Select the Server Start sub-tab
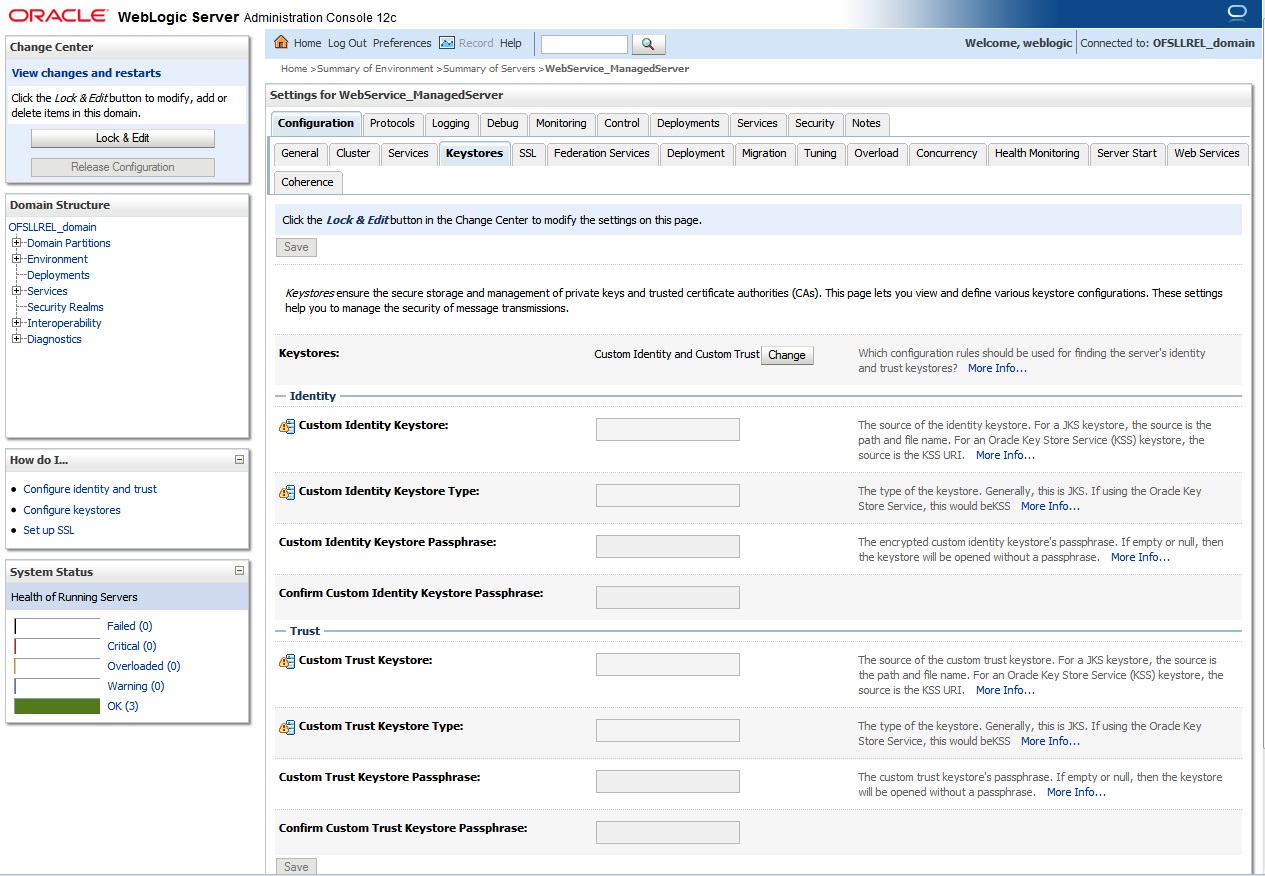 coord(1126,154)
